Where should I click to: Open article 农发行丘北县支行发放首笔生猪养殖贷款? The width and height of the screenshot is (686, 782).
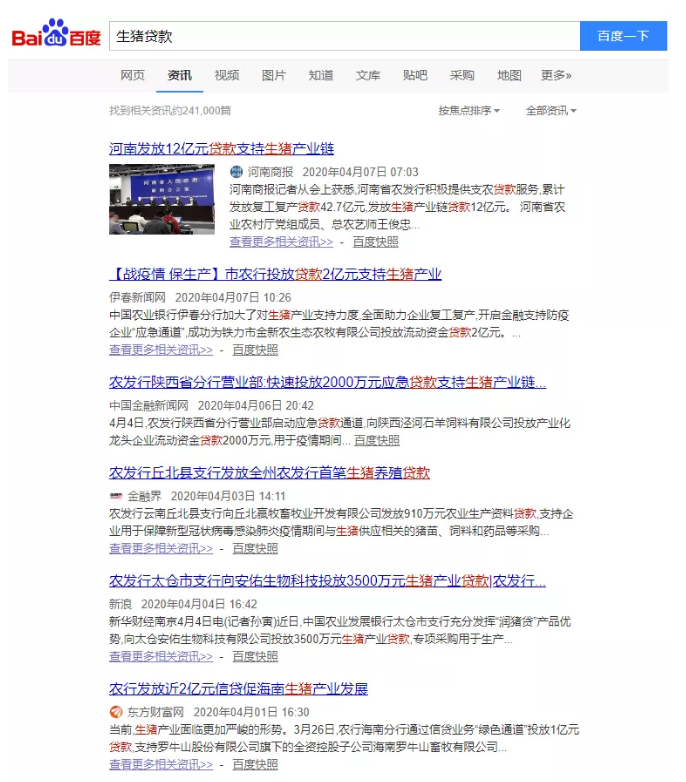tap(269, 473)
